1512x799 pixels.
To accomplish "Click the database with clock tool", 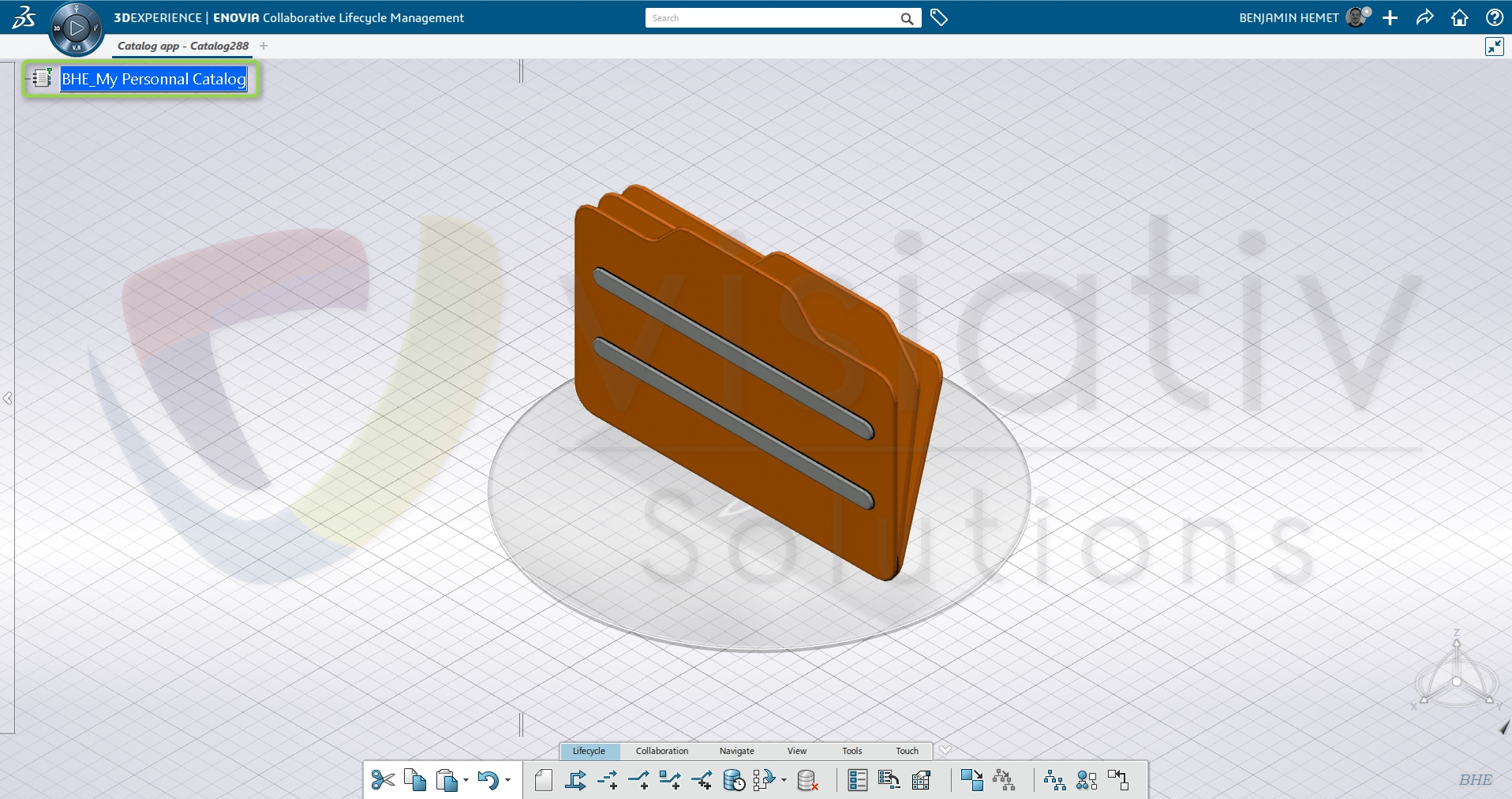I will 734,780.
